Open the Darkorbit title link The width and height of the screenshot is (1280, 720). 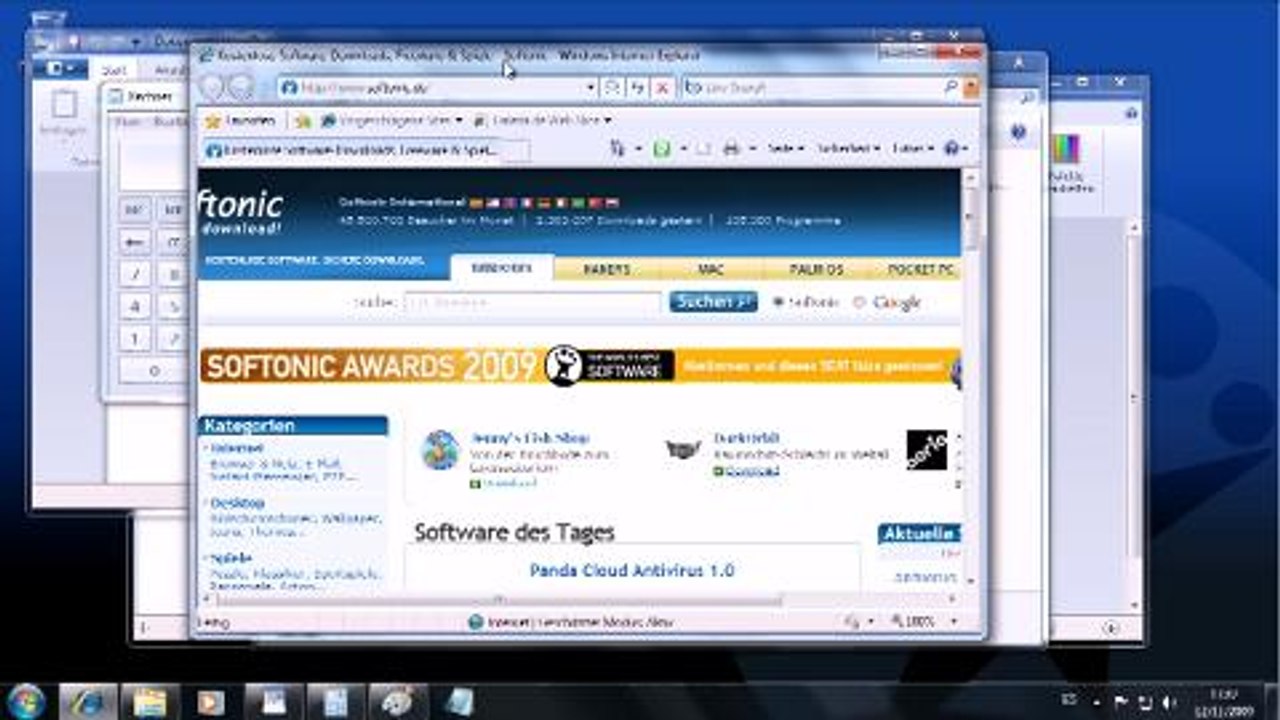[746, 438]
